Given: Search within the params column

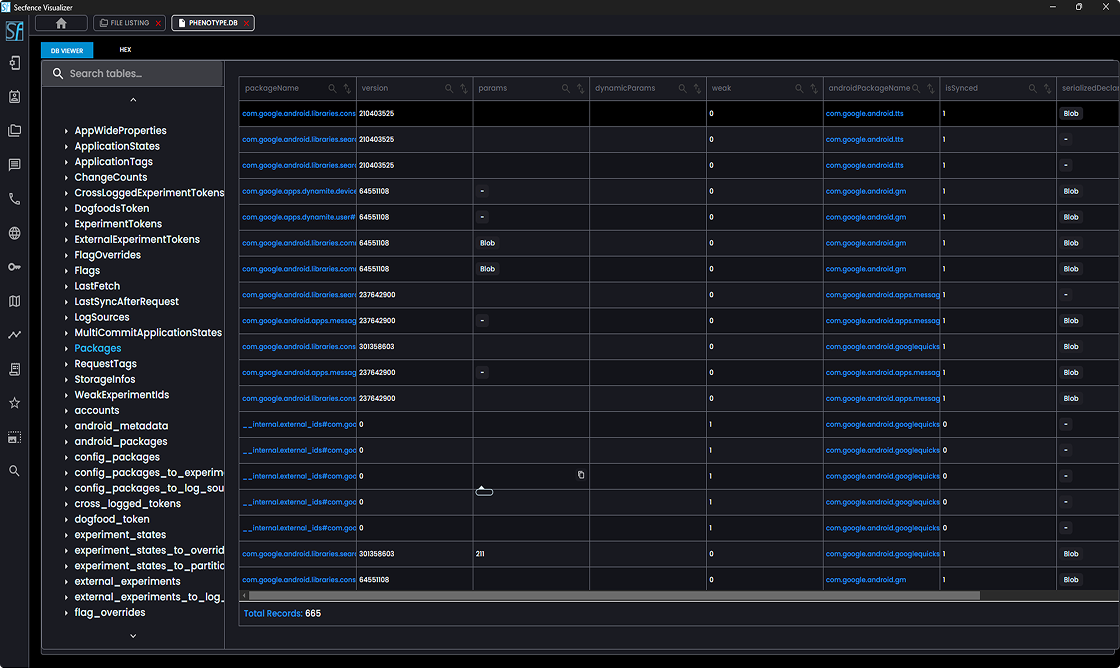Looking at the screenshot, I should point(566,89).
